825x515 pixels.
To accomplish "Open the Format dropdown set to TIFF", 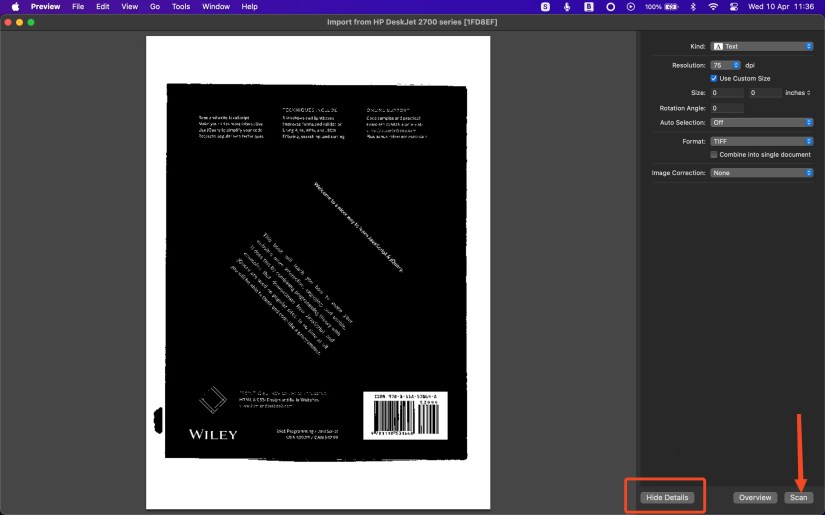I will (761, 142).
